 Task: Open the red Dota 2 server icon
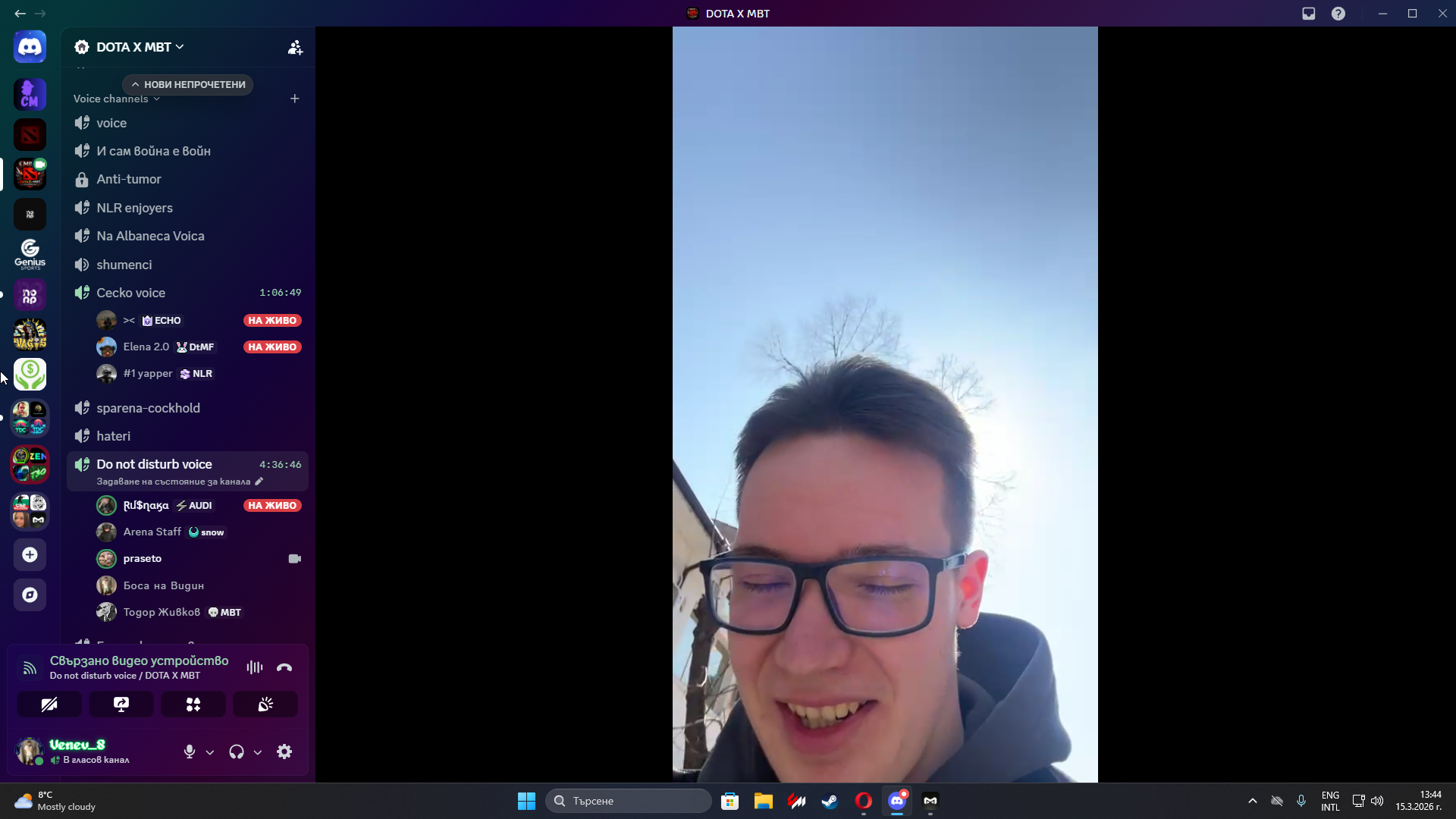click(30, 135)
